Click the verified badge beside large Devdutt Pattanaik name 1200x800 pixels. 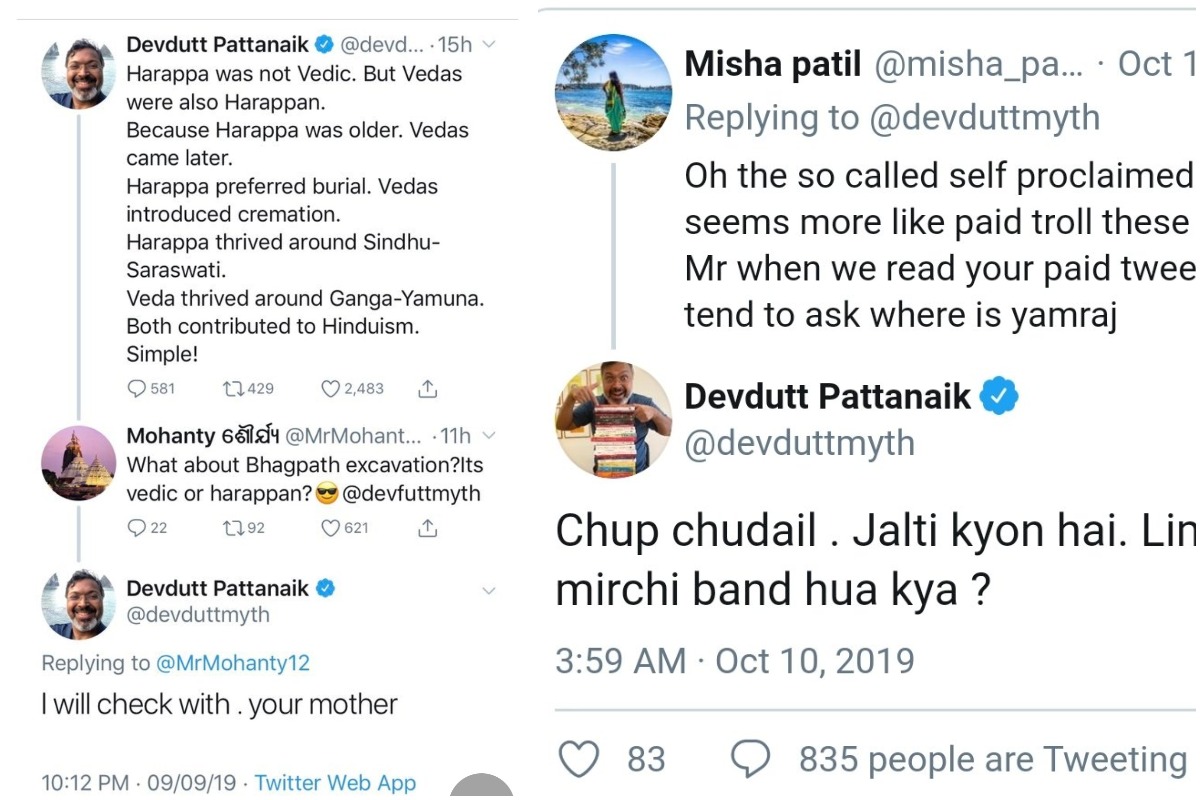pos(999,397)
